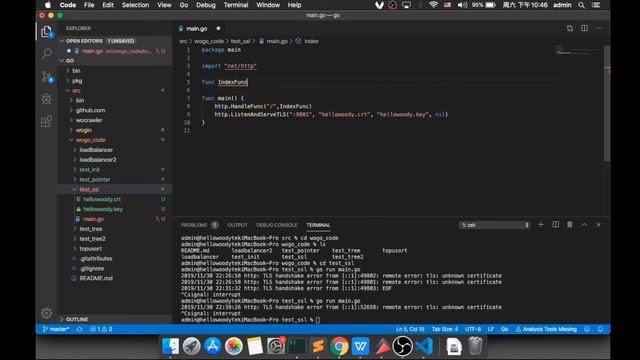The height and width of the screenshot is (360, 640).
Task: Open errors and warnings count in status bar
Action: coord(101,329)
